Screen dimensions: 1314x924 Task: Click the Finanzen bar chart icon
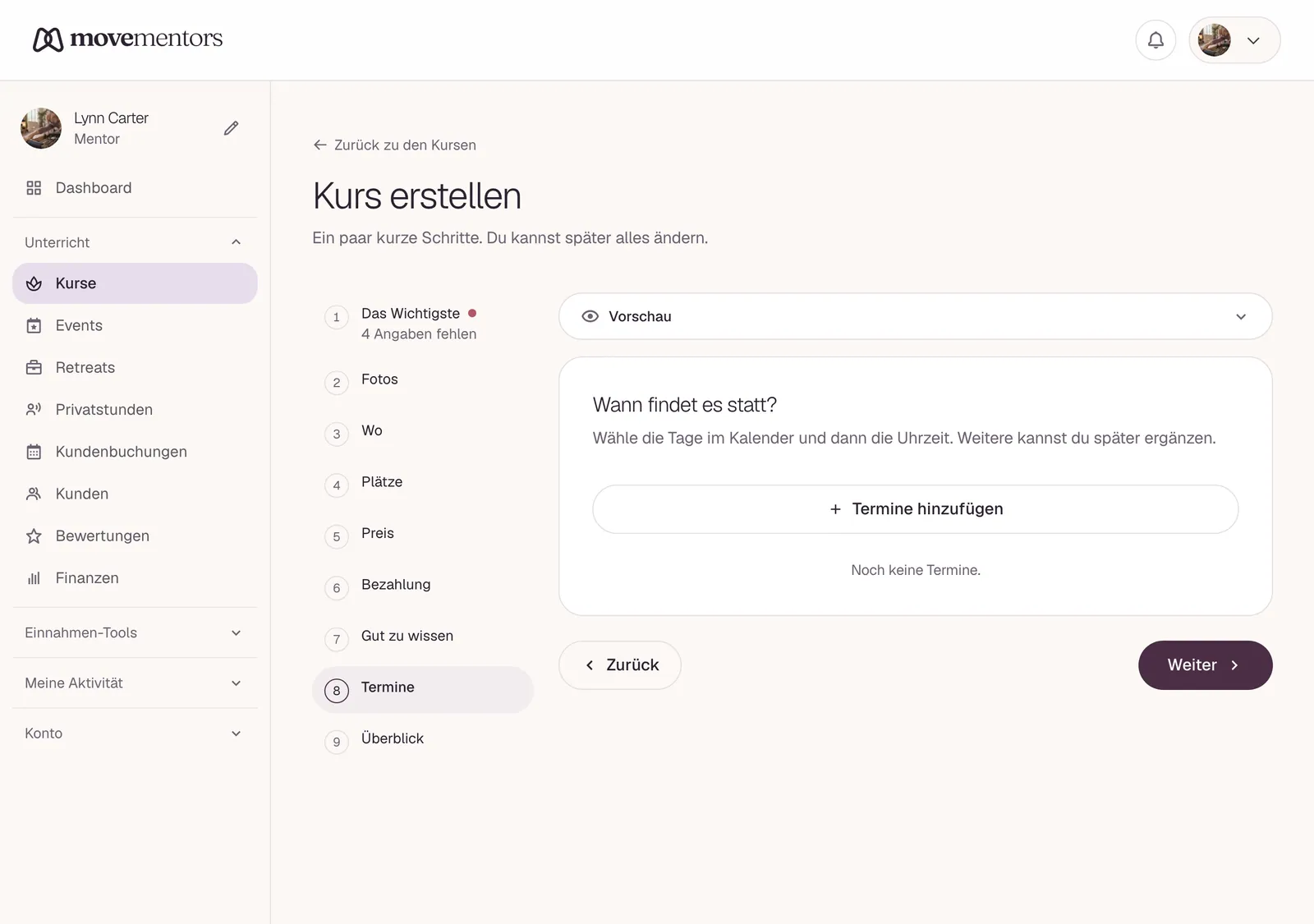(x=34, y=578)
